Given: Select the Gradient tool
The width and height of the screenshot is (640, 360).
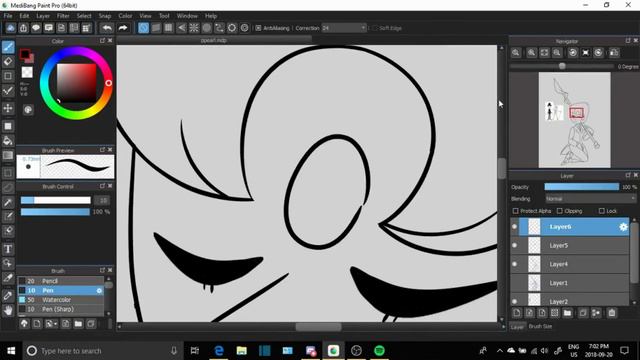Looking at the screenshot, I should 8,156.
